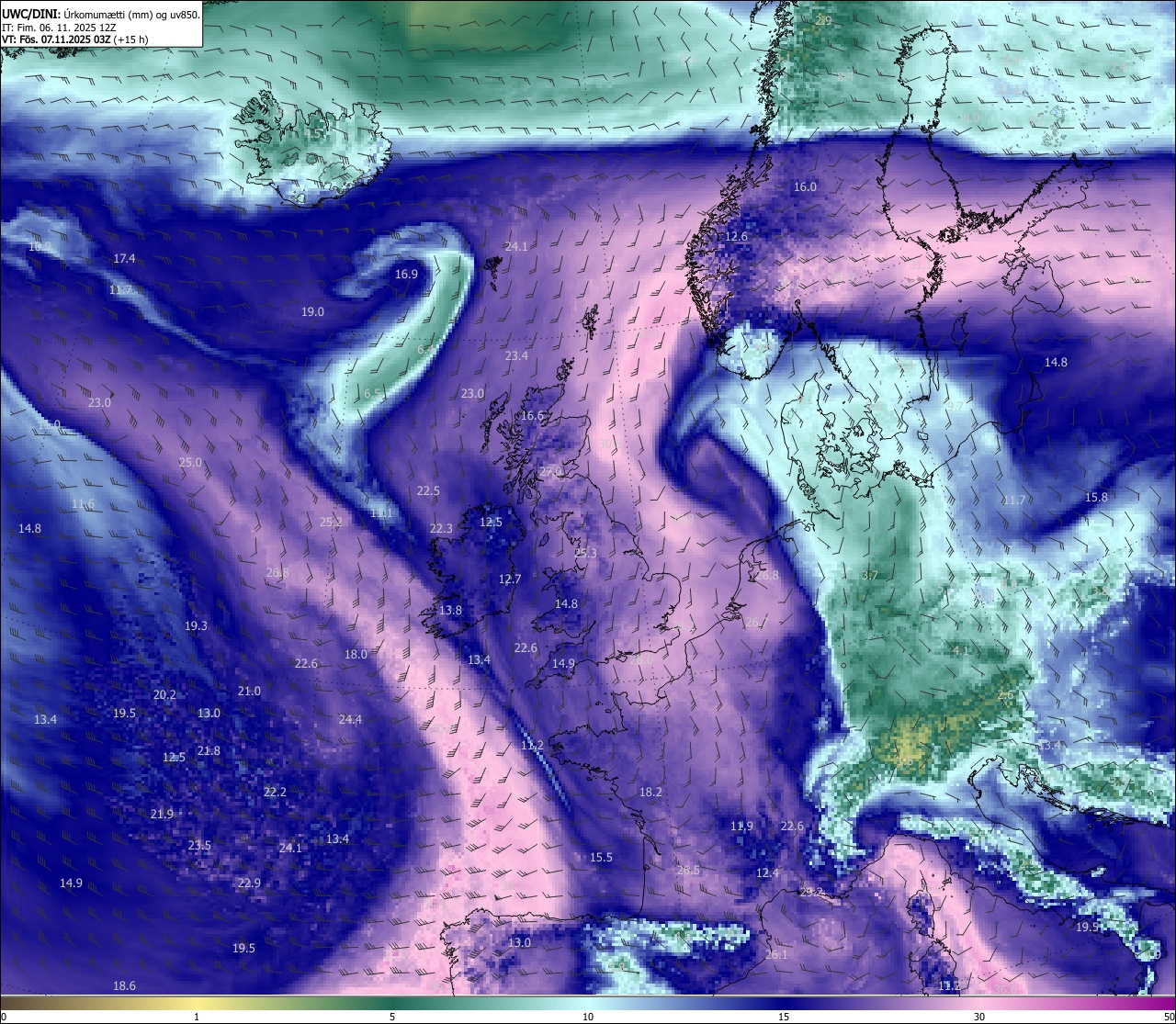
Task: Click the yellow band of the color scale
Action: tap(197, 1002)
